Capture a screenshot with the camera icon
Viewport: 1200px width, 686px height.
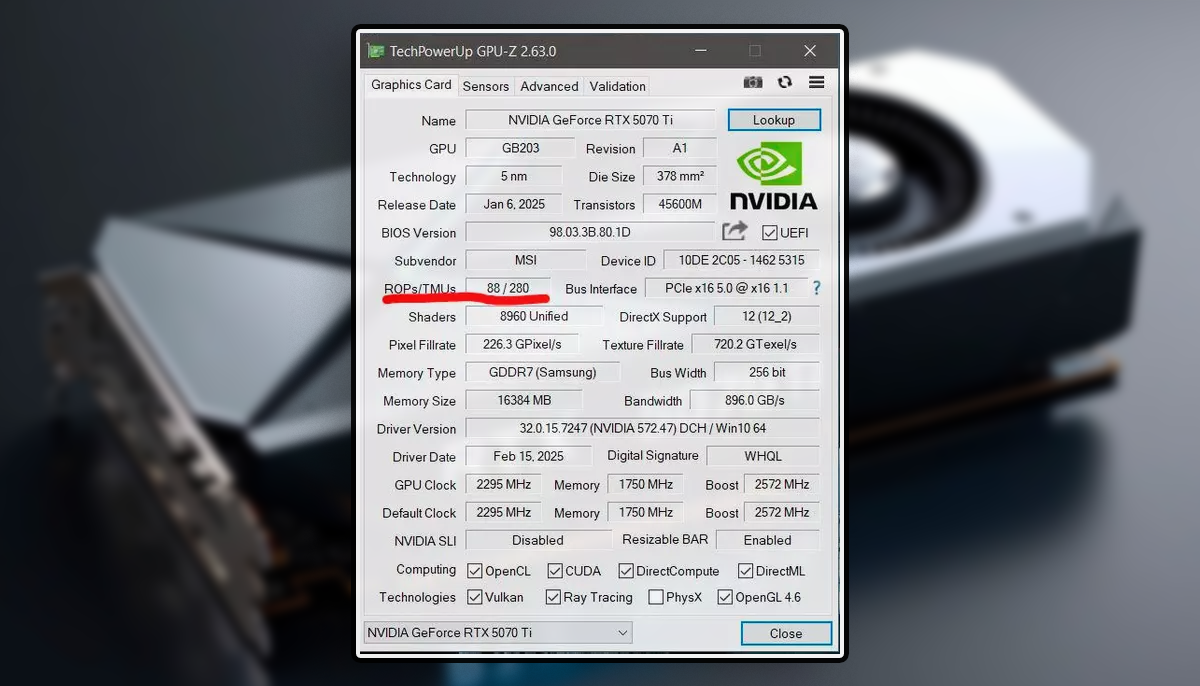click(x=753, y=82)
